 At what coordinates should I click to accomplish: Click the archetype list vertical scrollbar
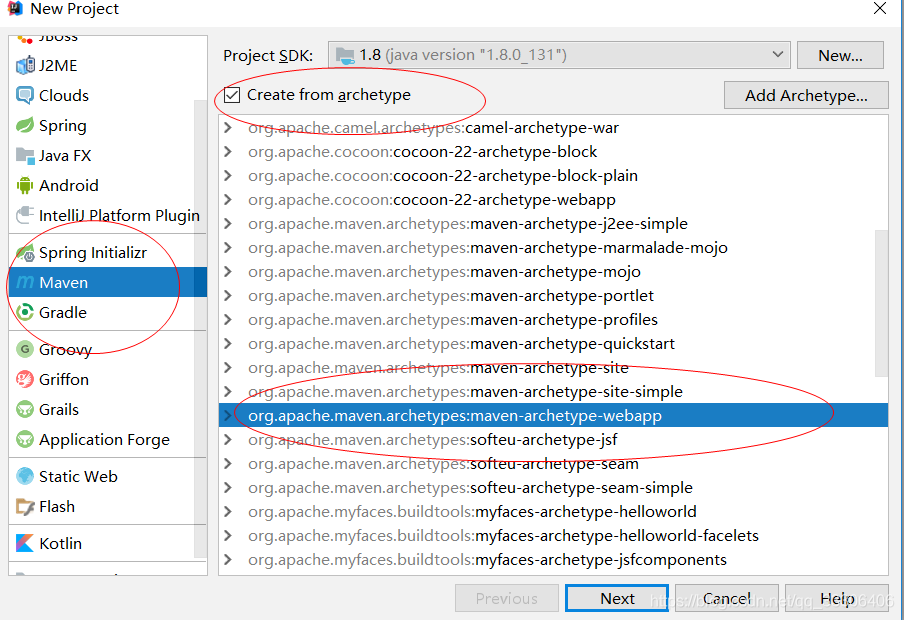click(882, 303)
